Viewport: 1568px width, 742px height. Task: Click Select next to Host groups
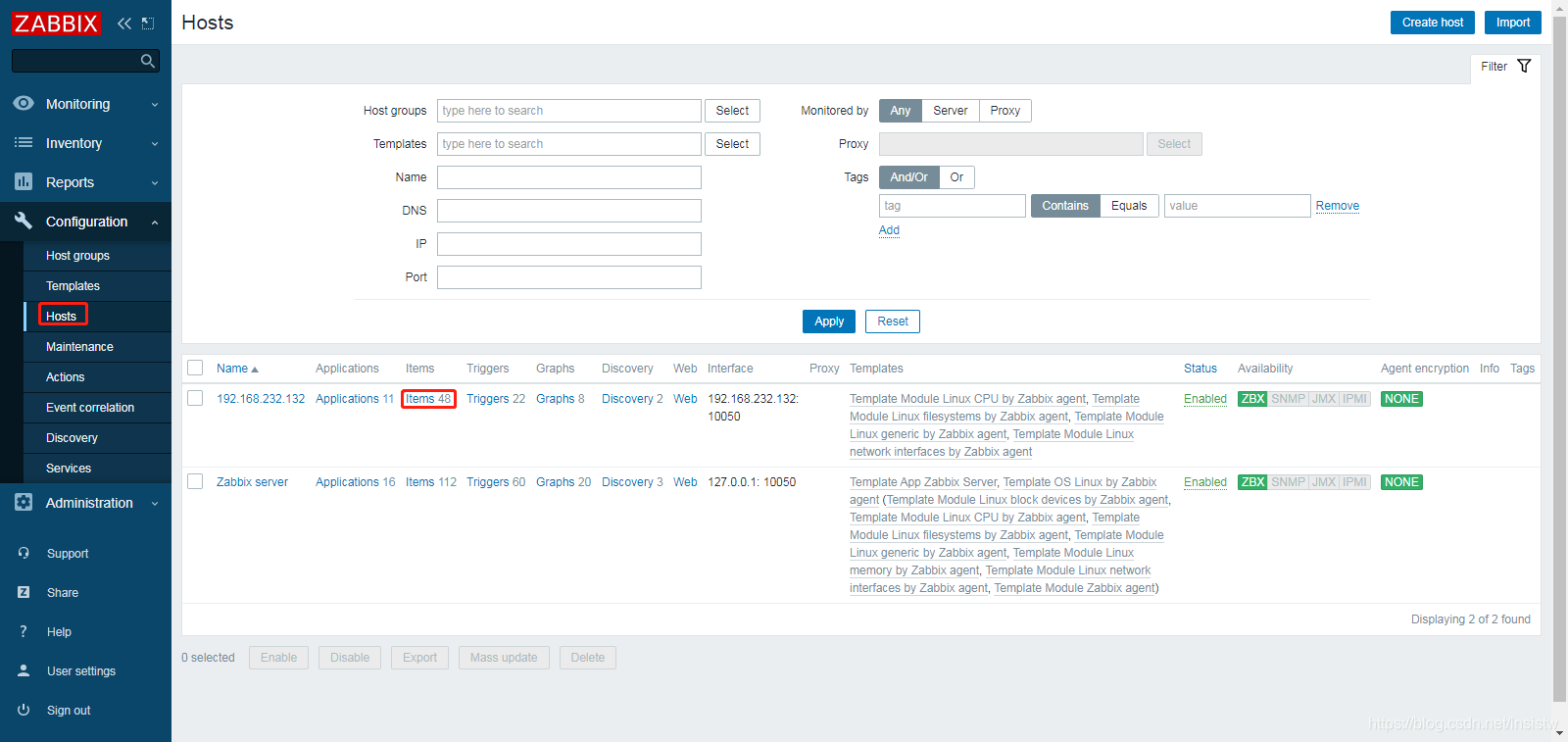[732, 111]
